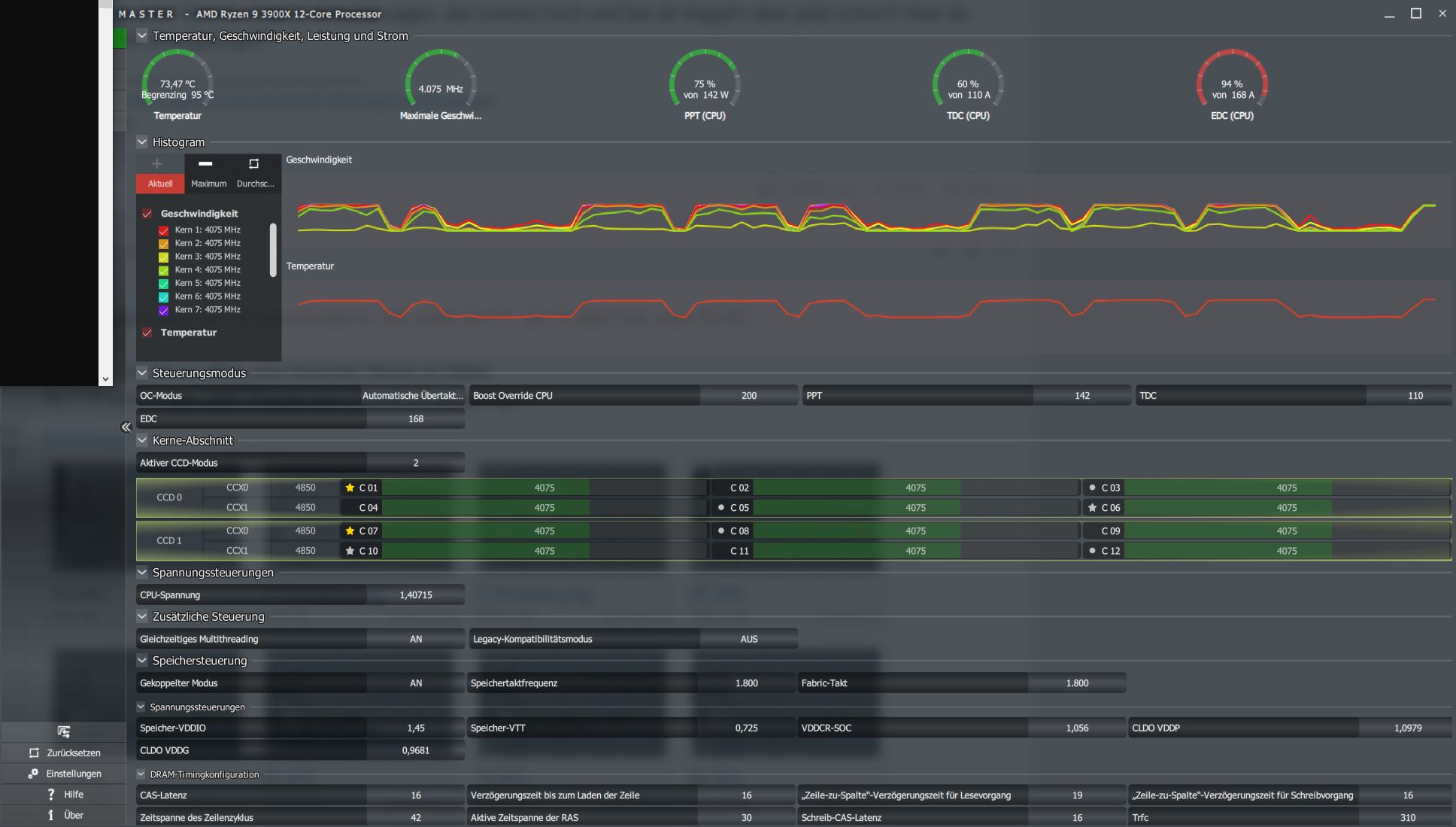1456x827 pixels.
Task: Collapse the DRAM-Timingkonfiguration section
Action: (x=141, y=774)
